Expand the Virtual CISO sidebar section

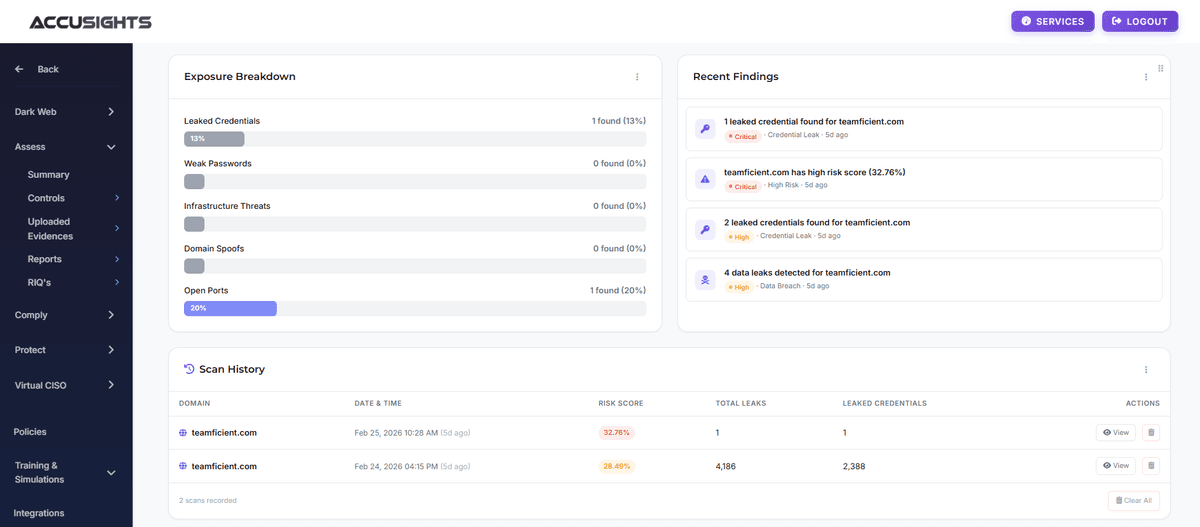point(111,385)
